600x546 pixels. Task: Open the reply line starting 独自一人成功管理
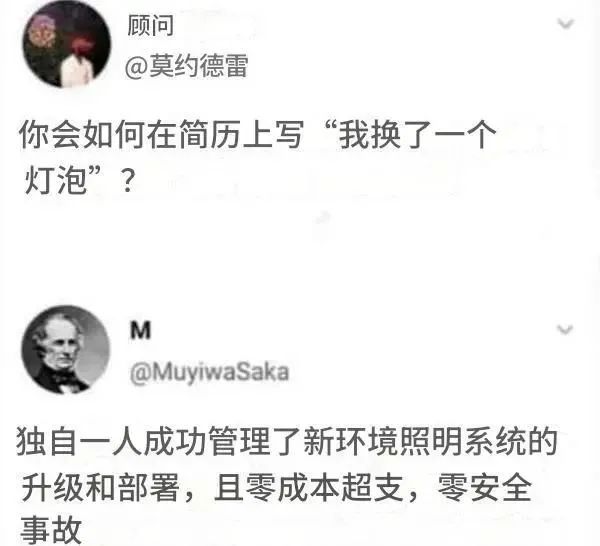click(287, 442)
